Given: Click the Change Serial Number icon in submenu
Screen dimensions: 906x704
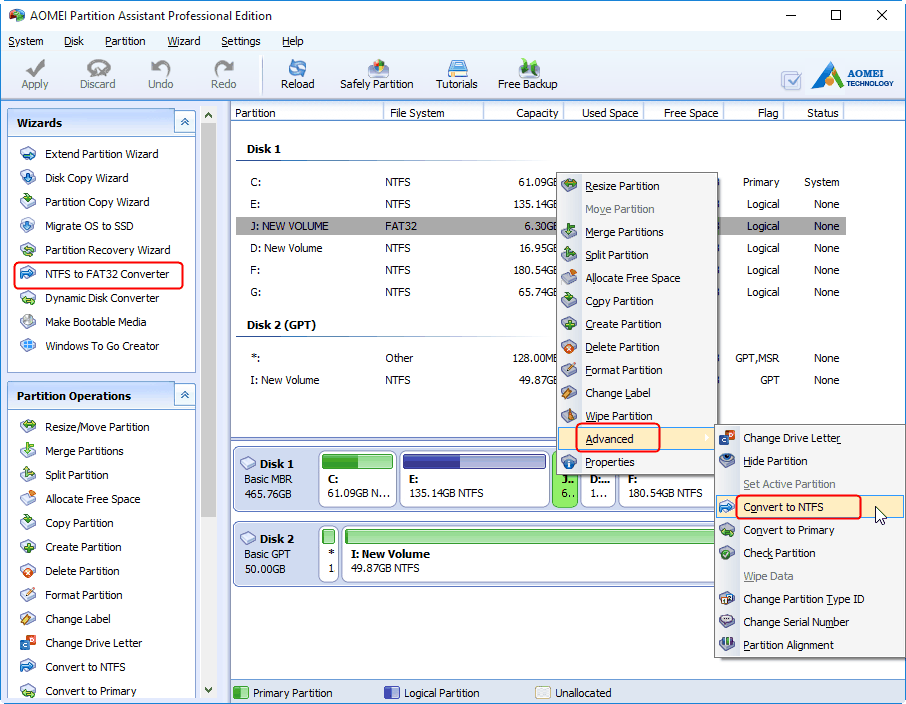Looking at the screenshot, I should [727, 621].
